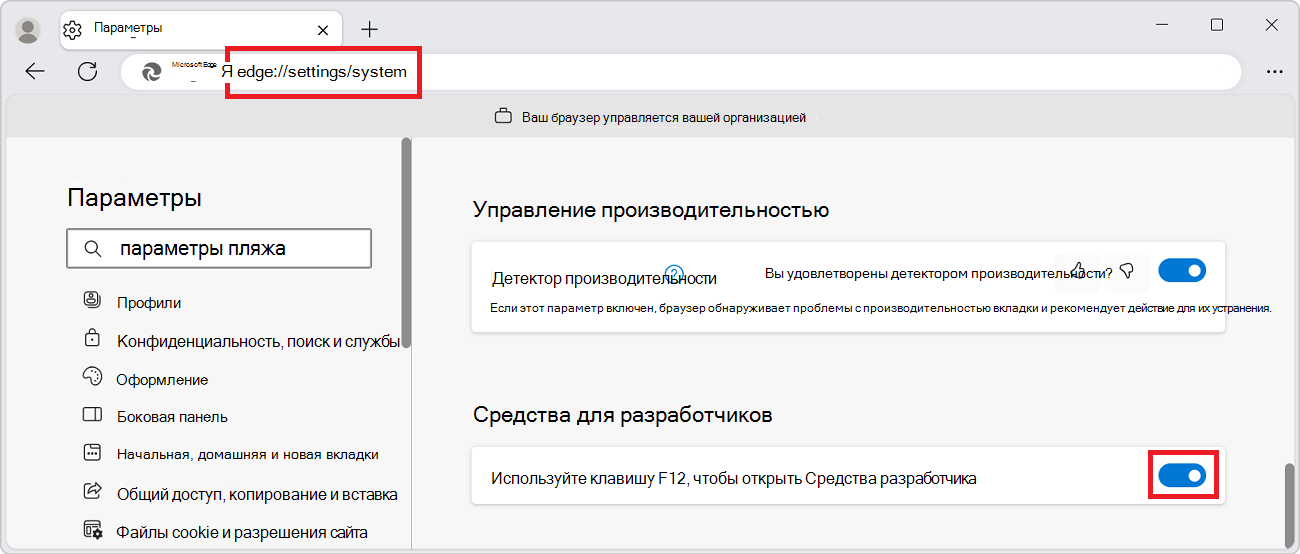The width and height of the screenshot is (1300, 554).
Task: Click the address bar with edge://settings/system
Action: coord(680,72)
